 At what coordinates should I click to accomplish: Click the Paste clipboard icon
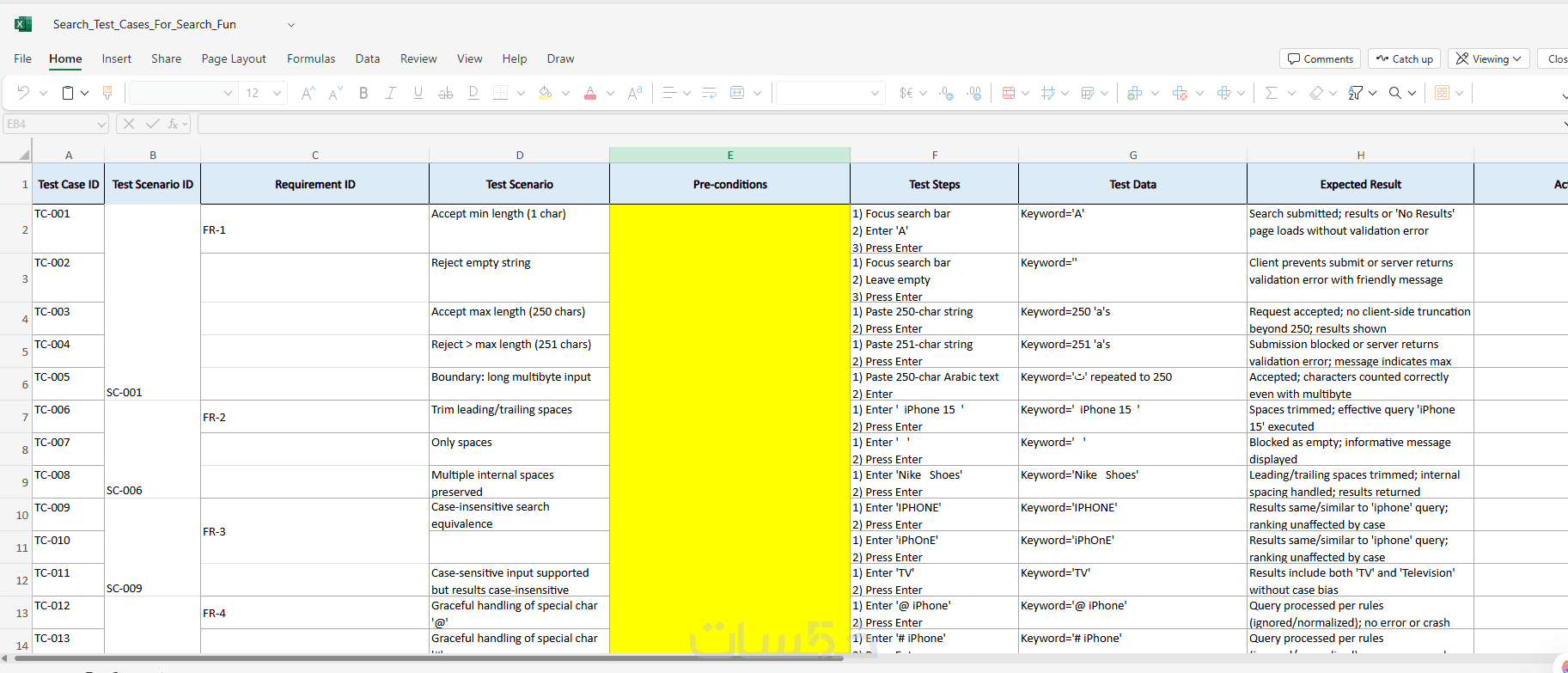(x=68, y=93)
